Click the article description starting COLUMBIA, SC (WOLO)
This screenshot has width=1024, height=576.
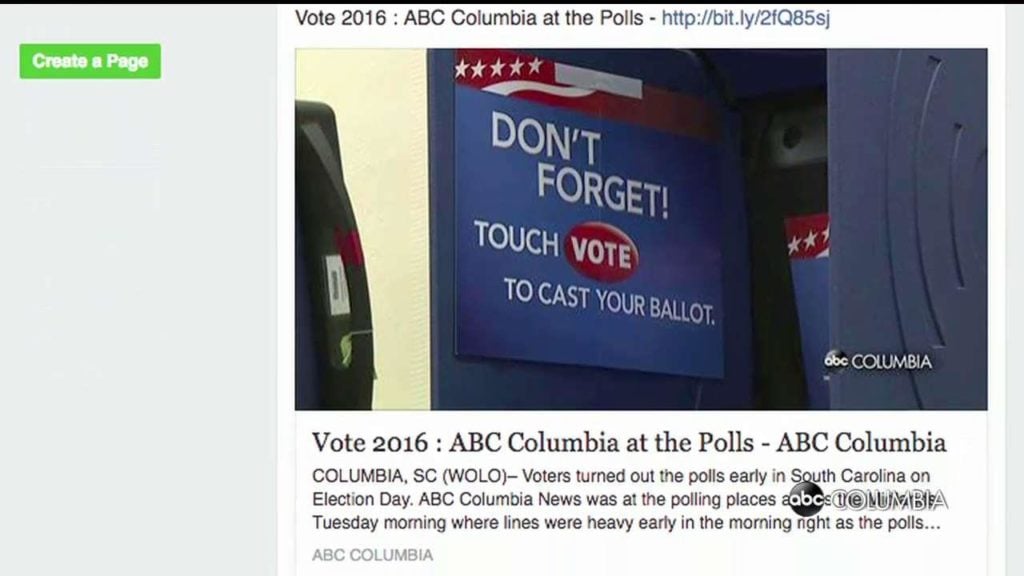(626, 500)
